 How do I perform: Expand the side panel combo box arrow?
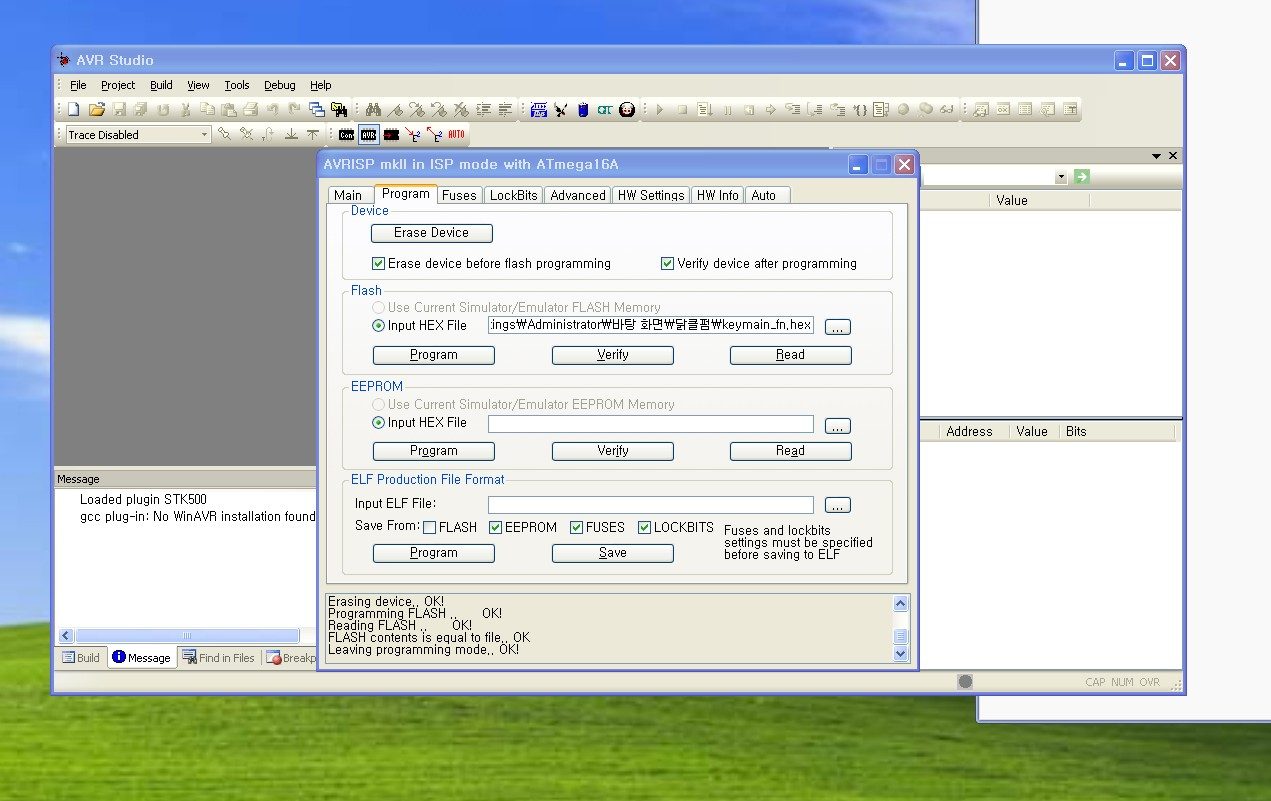[x=1061, y=177]
